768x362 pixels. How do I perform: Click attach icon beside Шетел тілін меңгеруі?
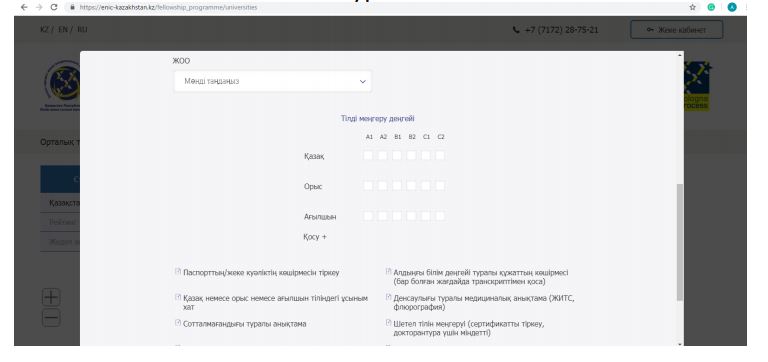[x=388, y=322]
